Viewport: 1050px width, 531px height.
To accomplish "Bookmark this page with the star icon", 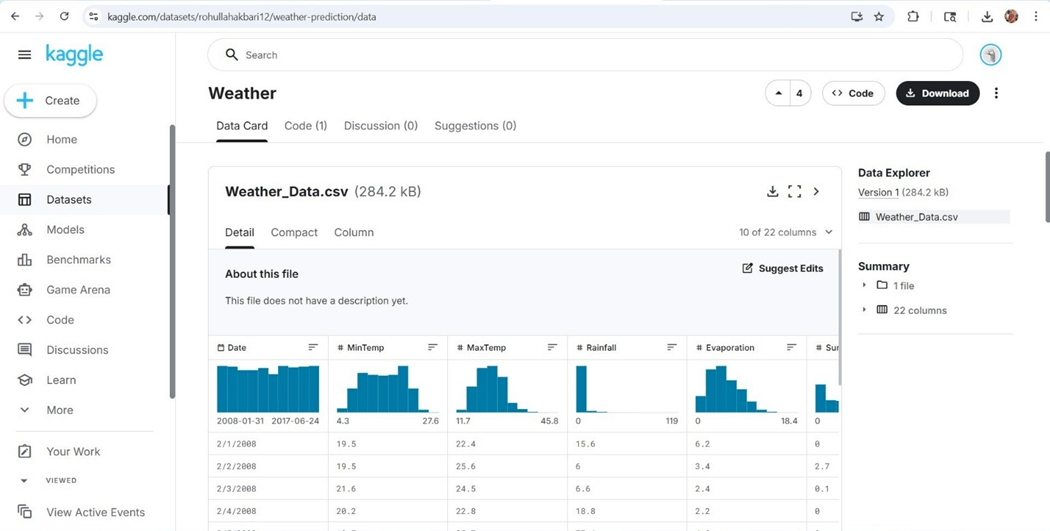I will (879, 17).
